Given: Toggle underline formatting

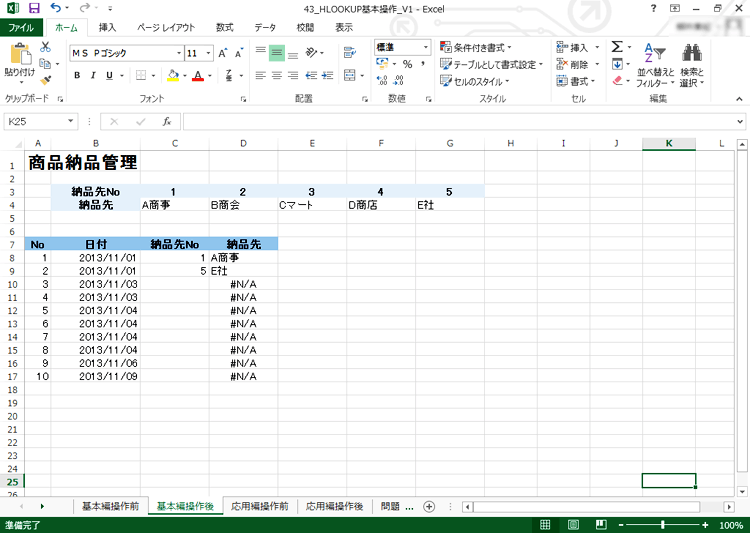Looking at the screenshot, I should [110, 75].
